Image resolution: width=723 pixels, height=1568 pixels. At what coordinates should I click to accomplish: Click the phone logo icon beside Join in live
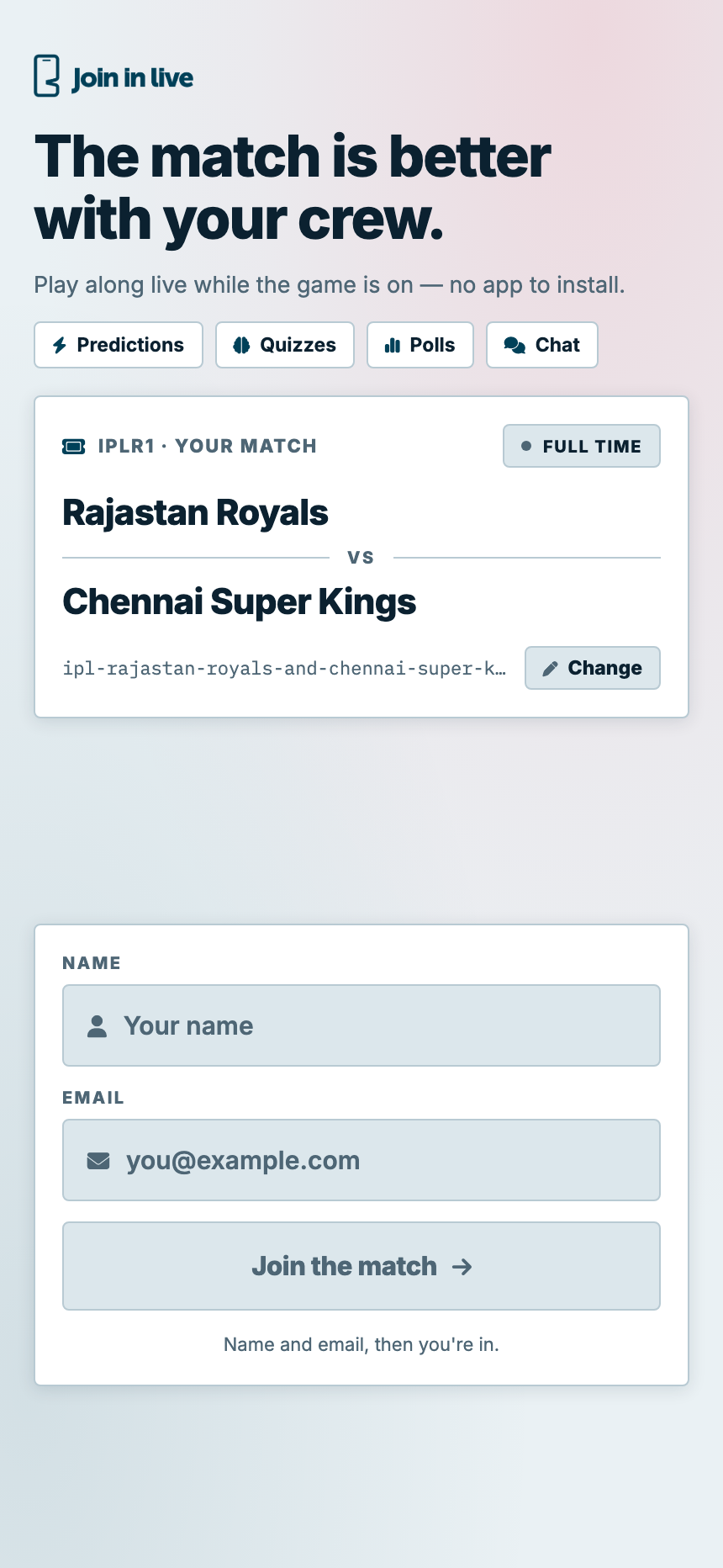click(x=47, y=76)
